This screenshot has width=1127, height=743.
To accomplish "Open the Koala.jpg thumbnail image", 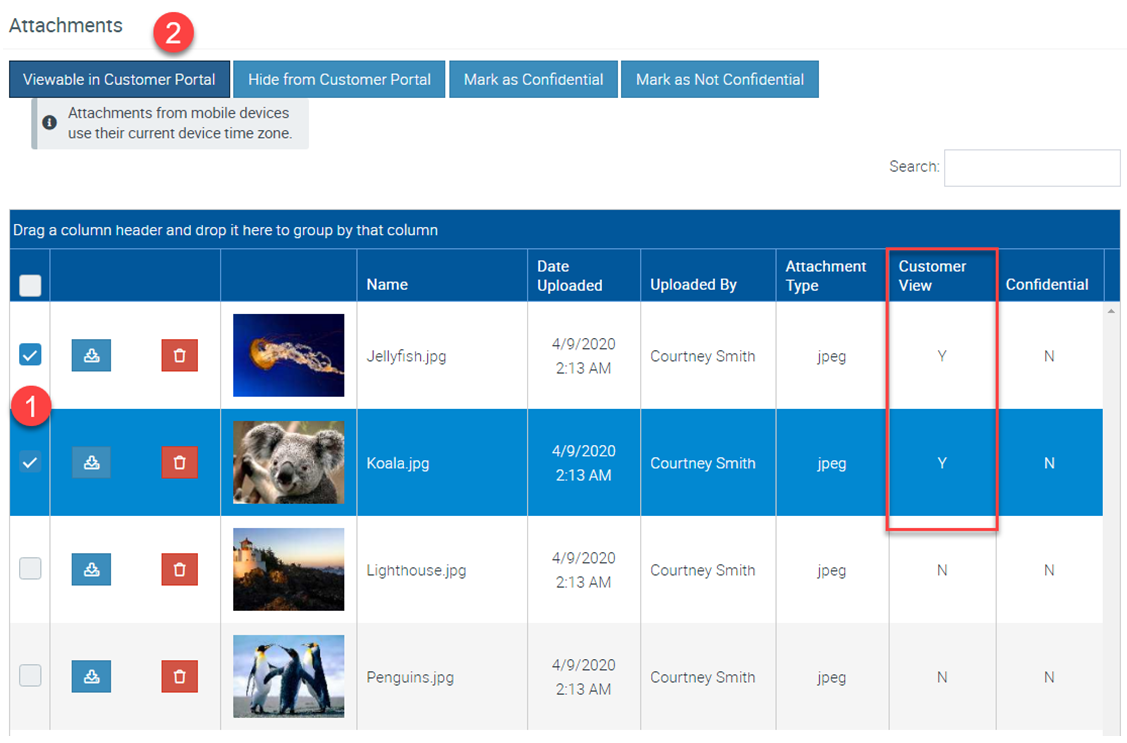I will (x=288, y=462).
